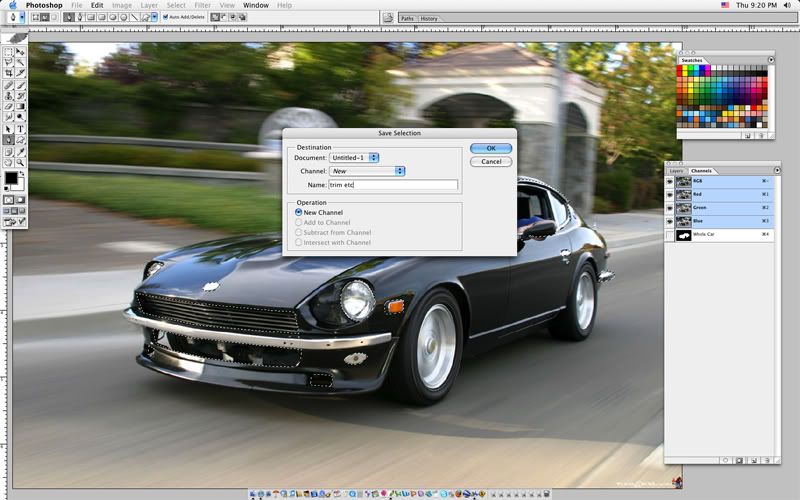Open the Window menu
Screen dimensions: 800x500
coord(255,5)
